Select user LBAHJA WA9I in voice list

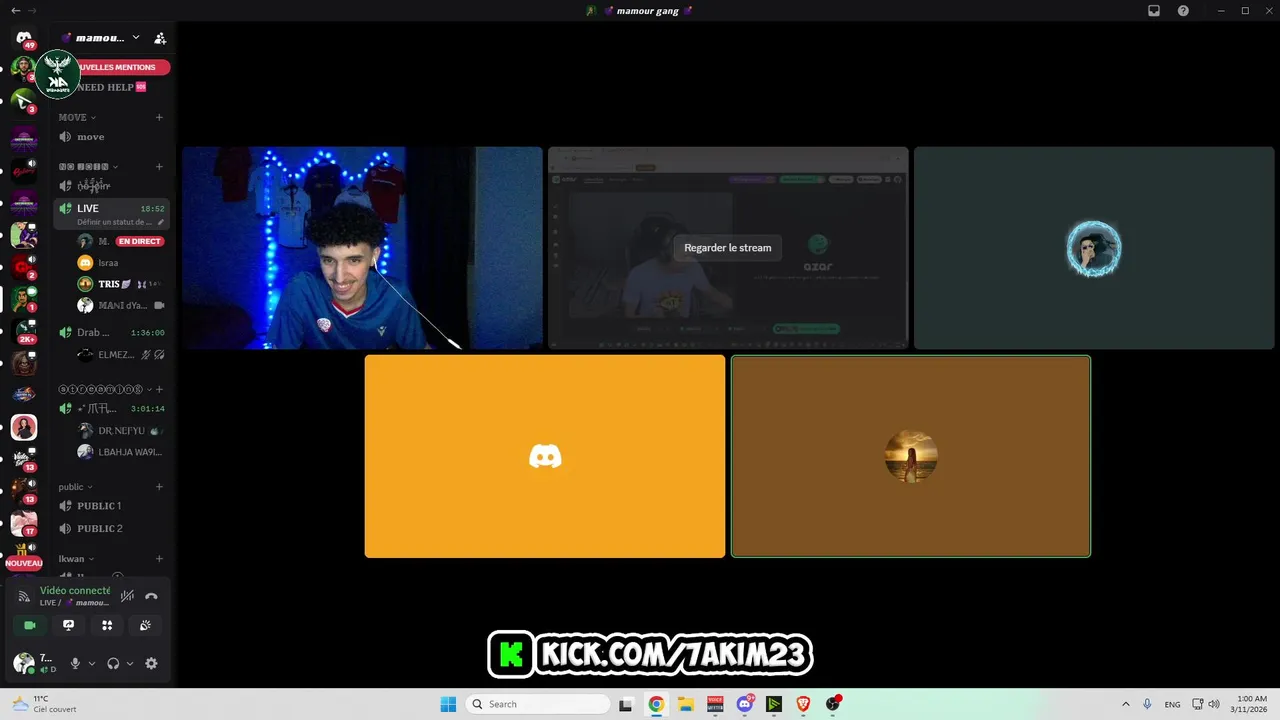(x=121, y=452)
